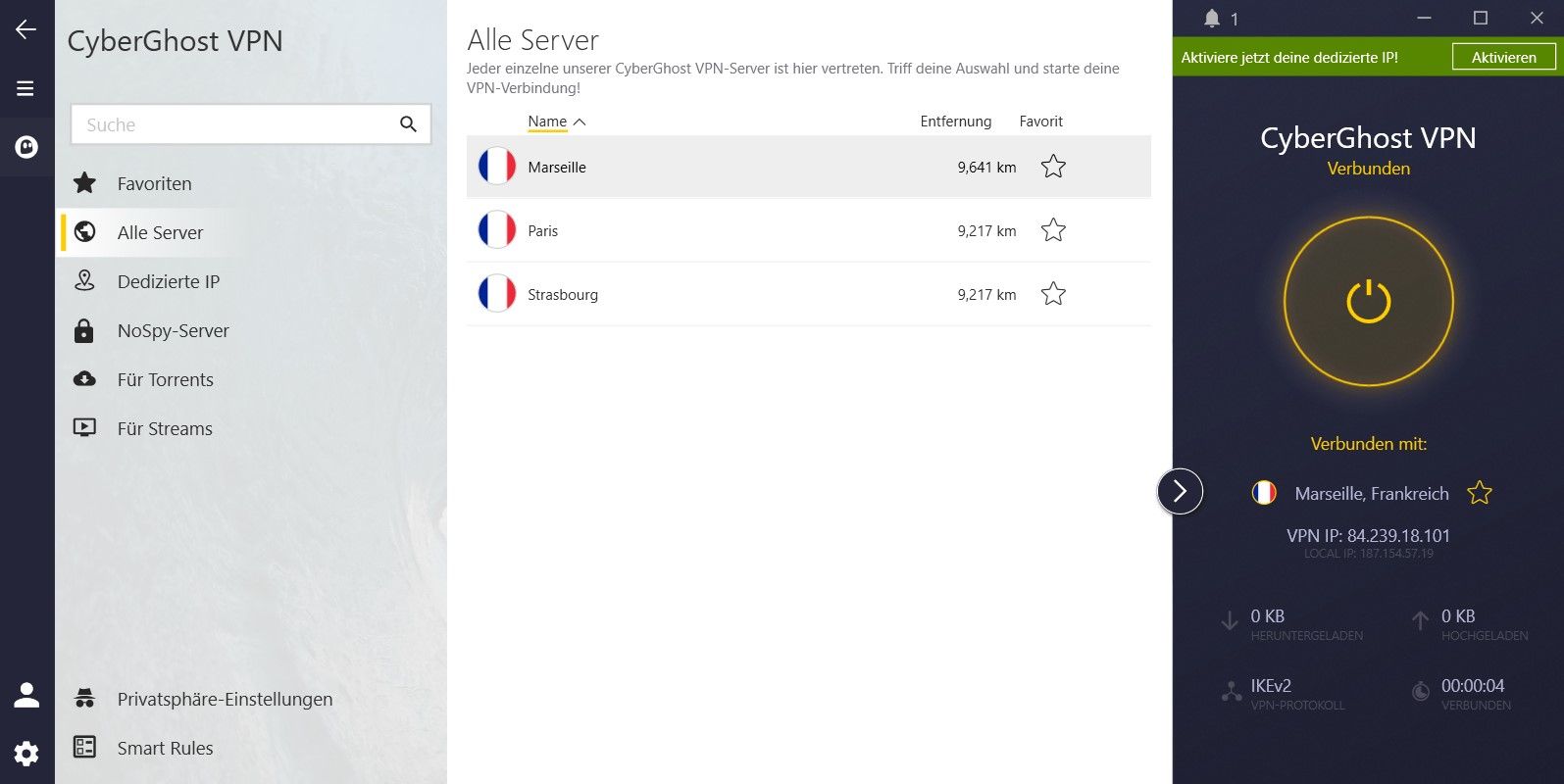Click the Aktivieren button
Viewport: 1564px width, 784px height.
click(1503, 57)
